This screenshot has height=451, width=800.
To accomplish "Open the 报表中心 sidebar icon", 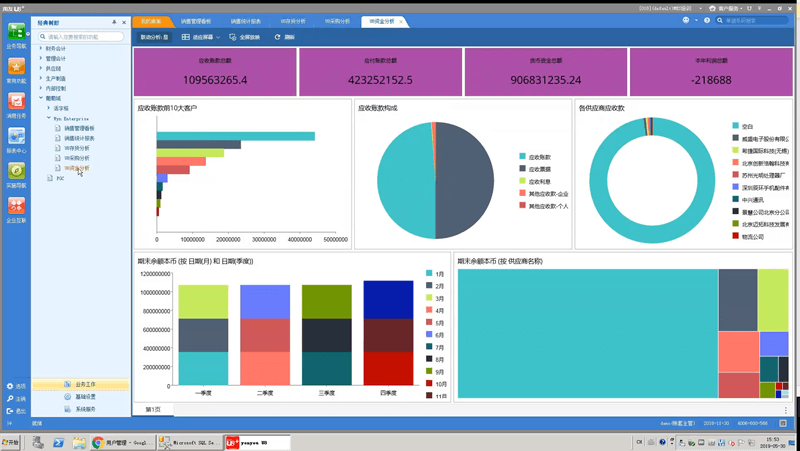I will pos(16,136).
